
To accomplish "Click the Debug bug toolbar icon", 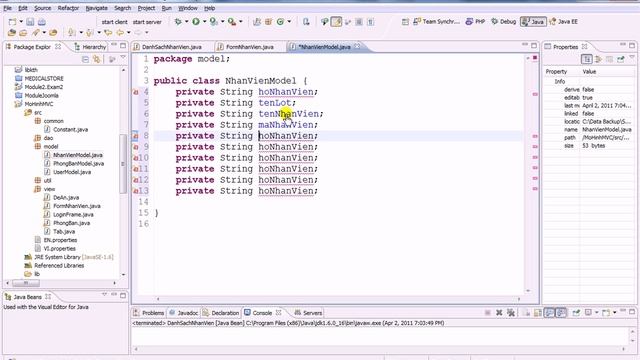I will pyautogui.click(x=178, y=22).
